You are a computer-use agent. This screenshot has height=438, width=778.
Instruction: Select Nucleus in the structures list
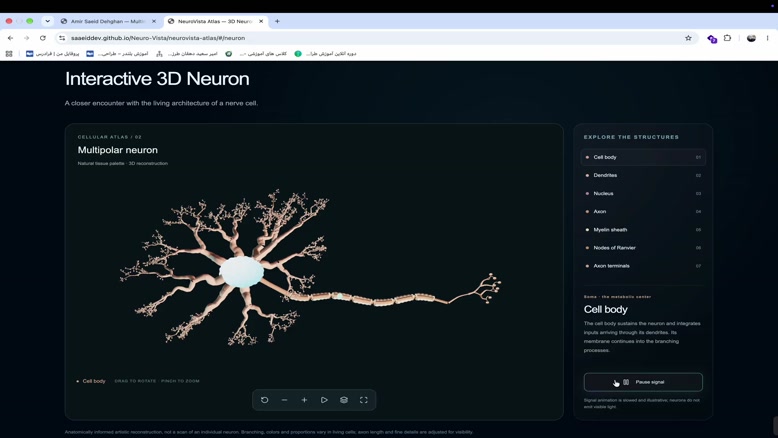pyautogui.click(x=643, y=193)
